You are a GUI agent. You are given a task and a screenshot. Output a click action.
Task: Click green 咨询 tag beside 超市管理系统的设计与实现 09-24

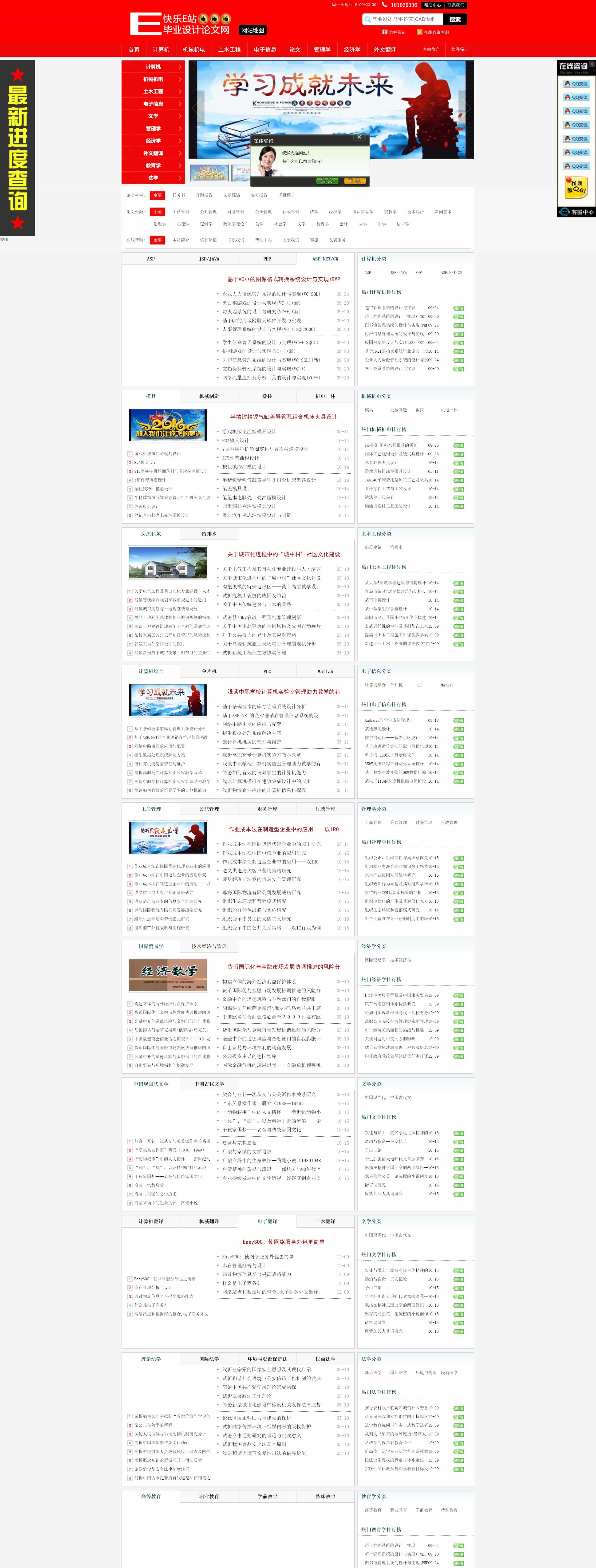pyautogui.click(x=458, y=308)
